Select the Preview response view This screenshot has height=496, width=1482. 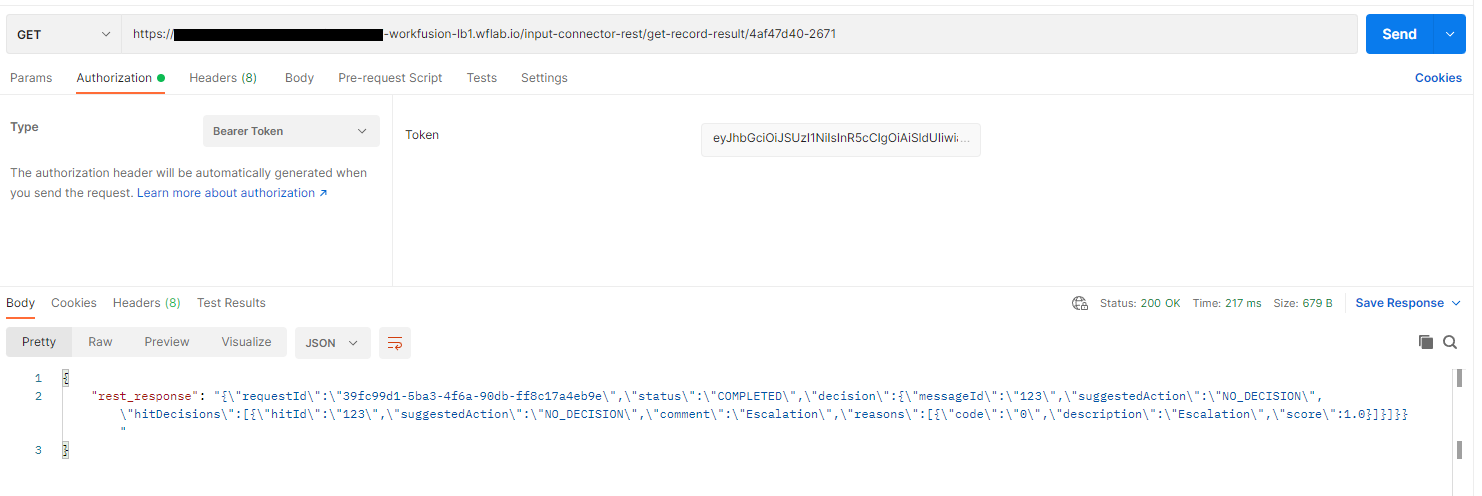coord(167,342)
